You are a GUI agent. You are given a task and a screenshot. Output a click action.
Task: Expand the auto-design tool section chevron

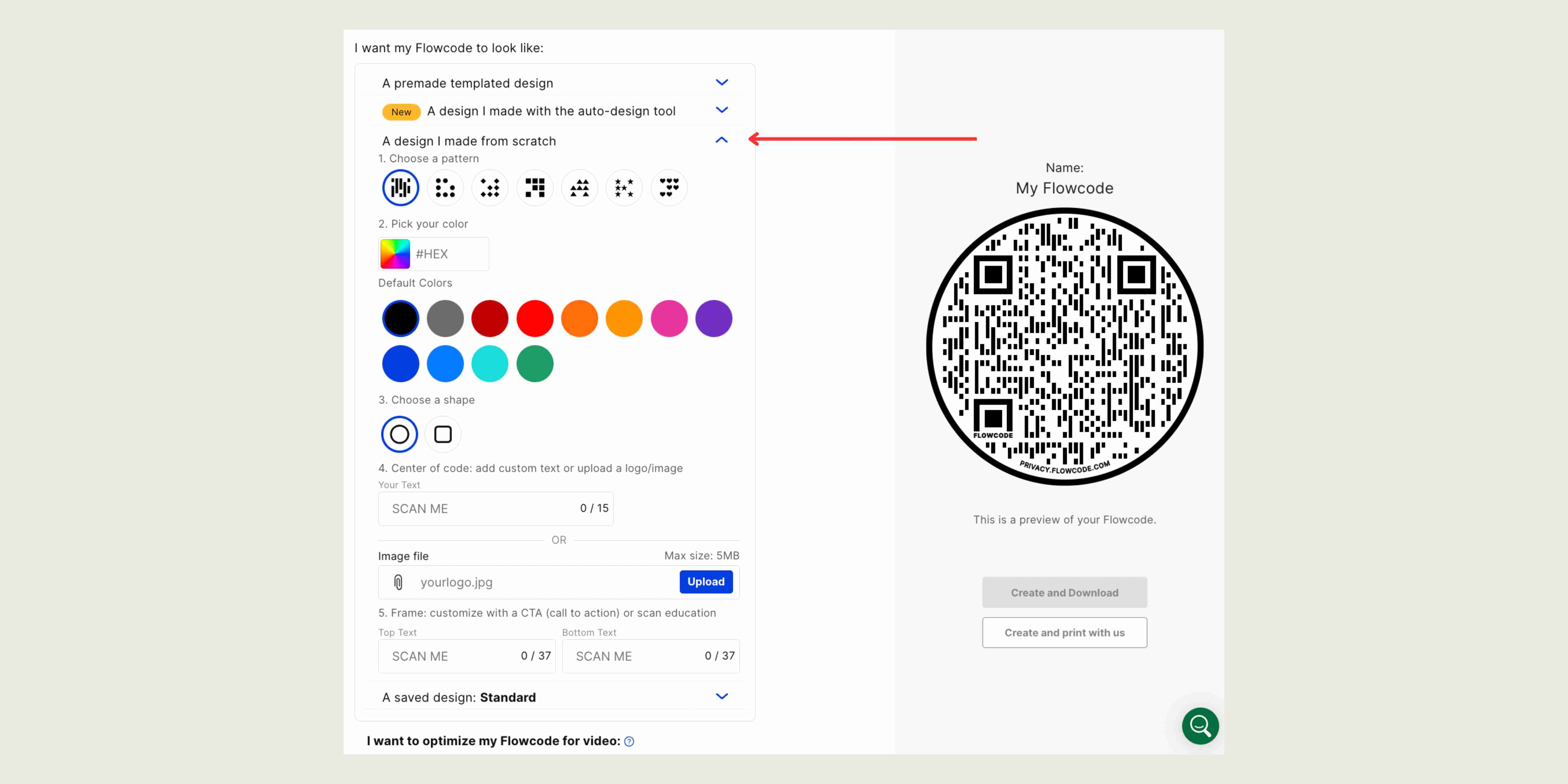point(722,110)
